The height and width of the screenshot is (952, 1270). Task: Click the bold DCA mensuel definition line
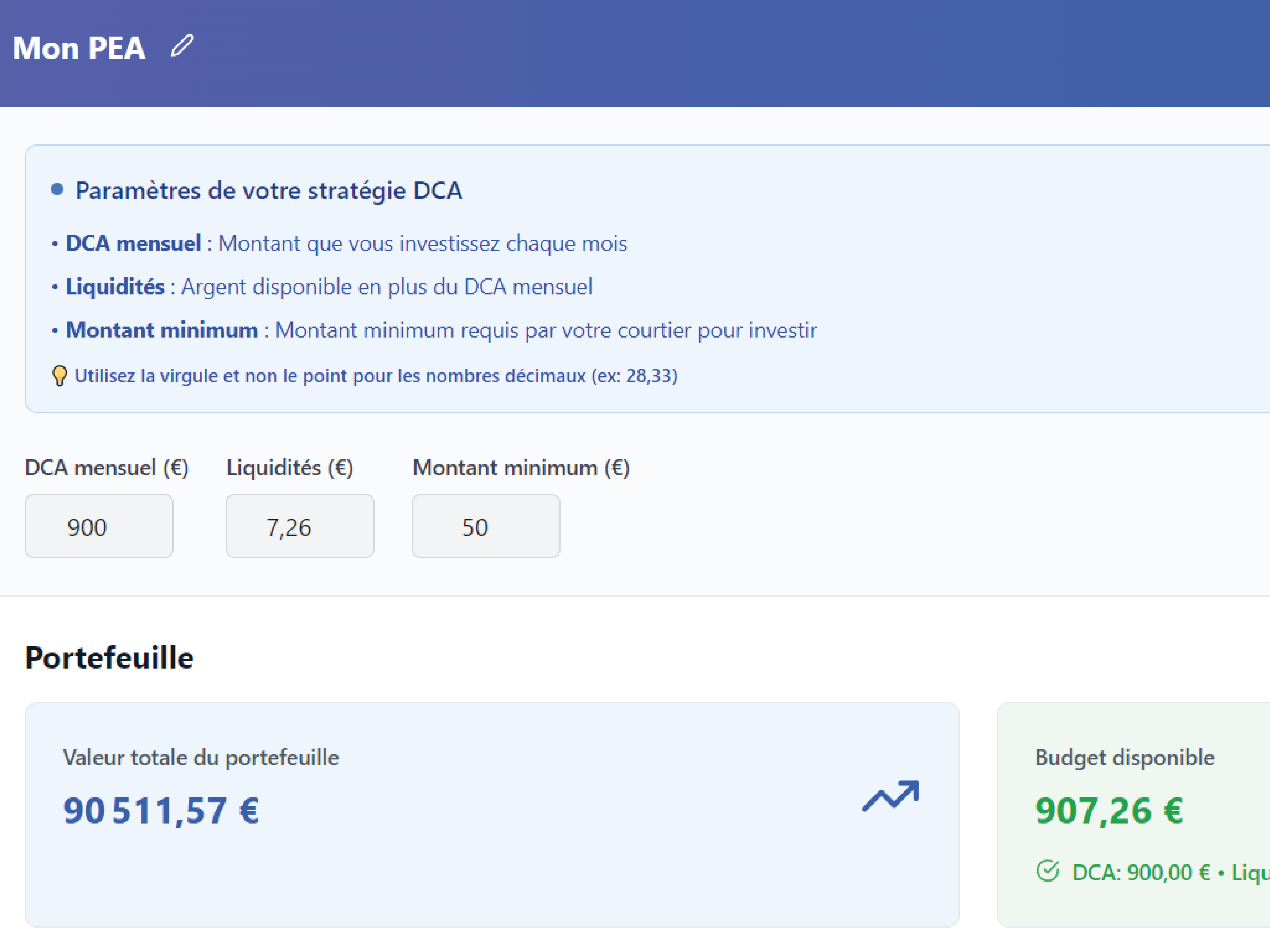346,243
